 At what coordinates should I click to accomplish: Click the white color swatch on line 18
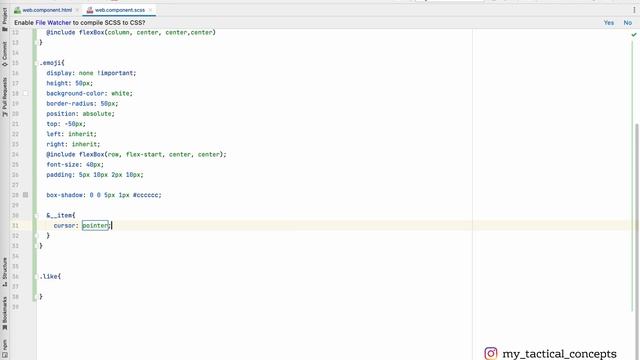pos(25,93)
